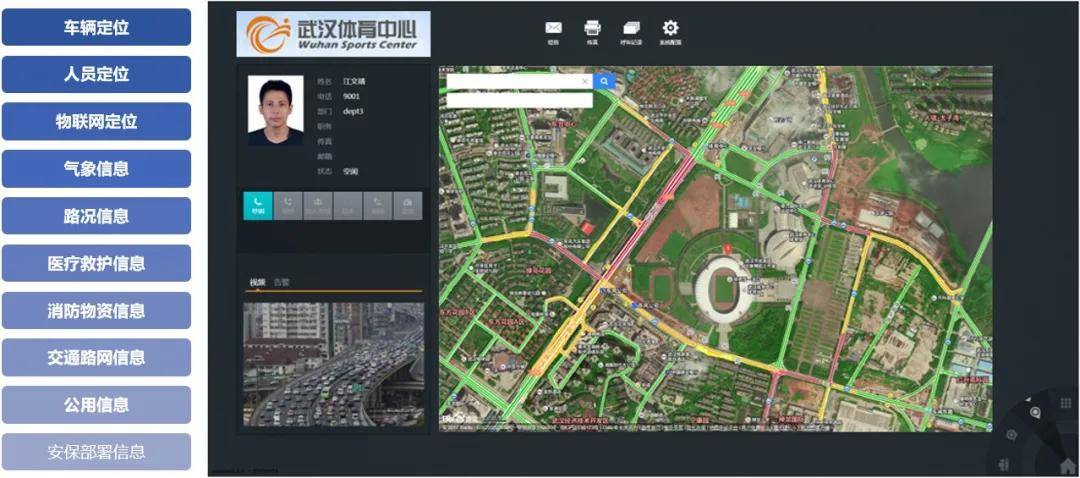
Task: Switch to the 视频 video tab
Action: click(258, 282)
